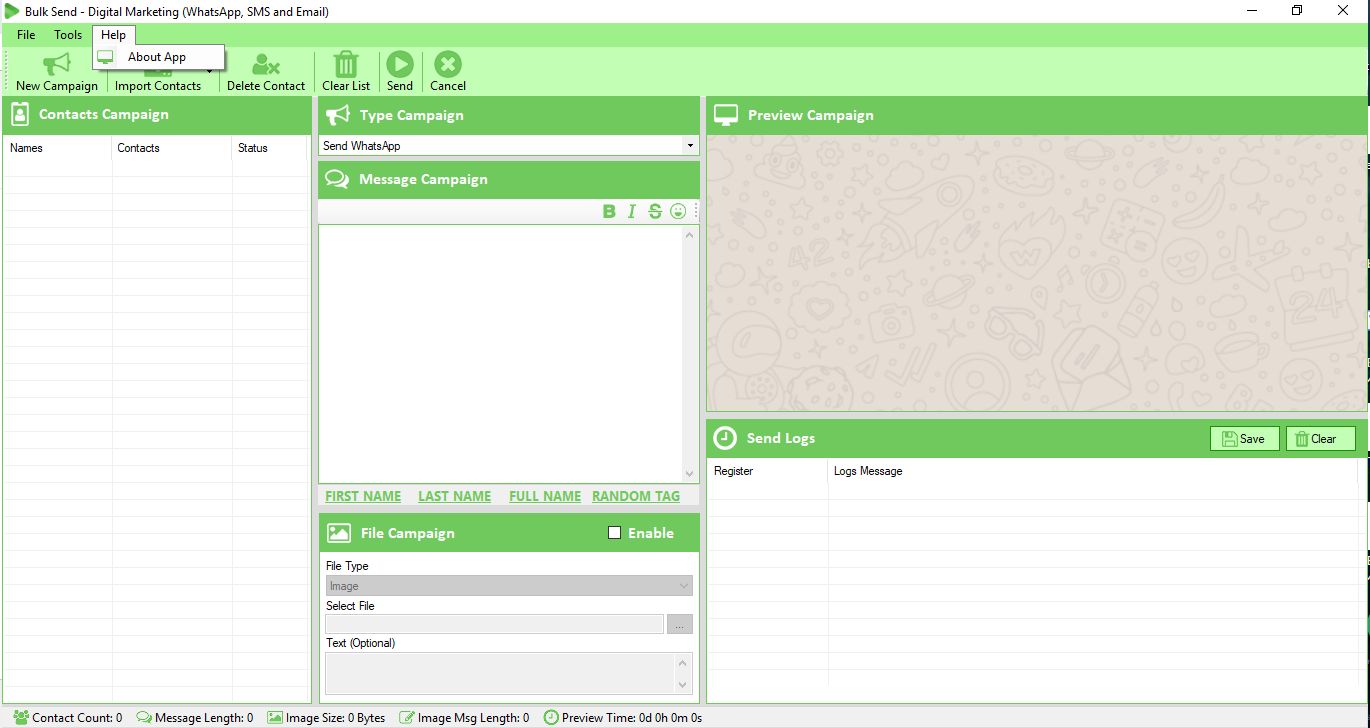Start a New Campaign from the toolbar
Viewport: 1370px width, 728px height.
[57, 72]
